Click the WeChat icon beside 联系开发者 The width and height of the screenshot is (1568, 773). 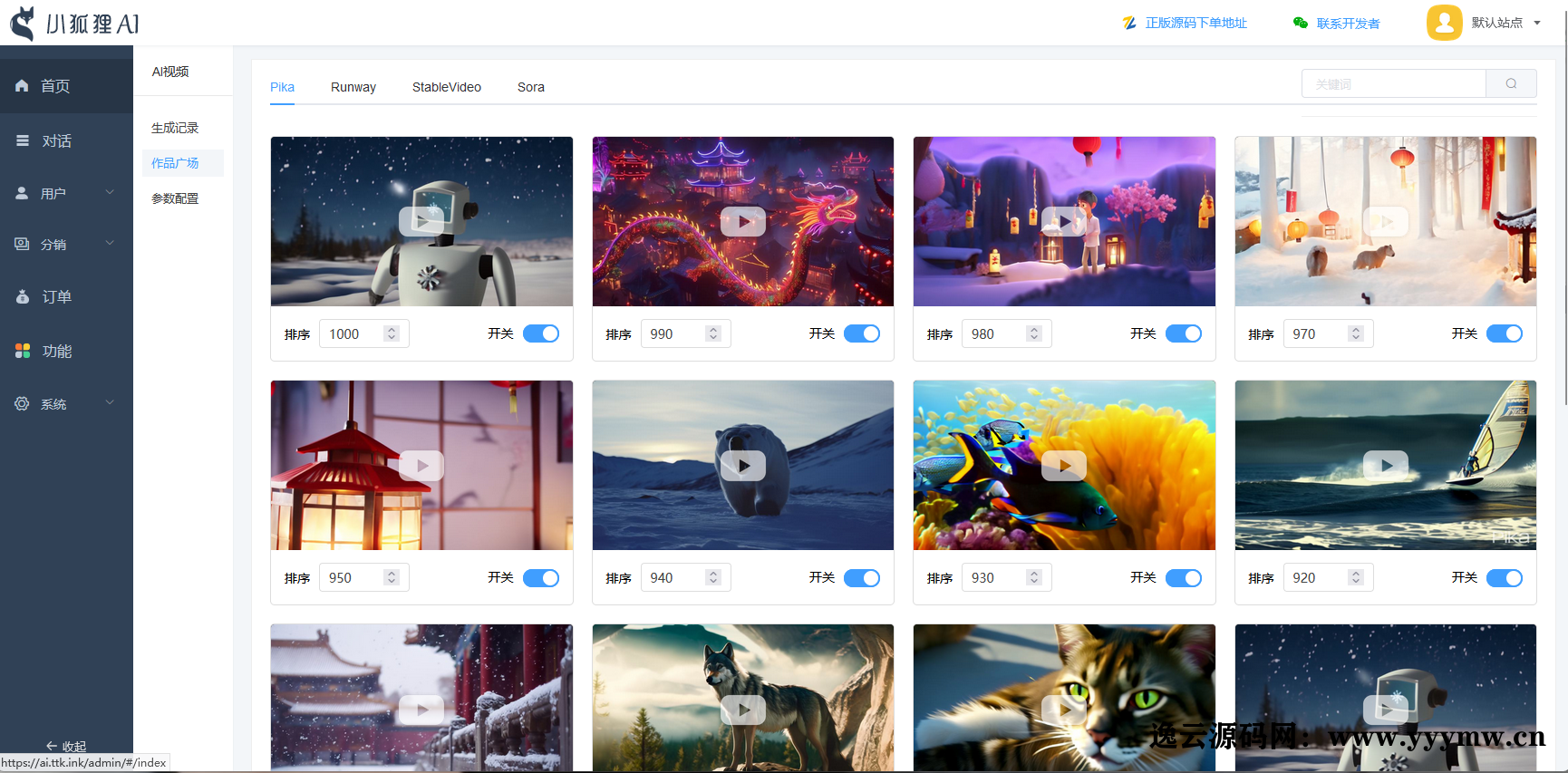[1301, 23]
